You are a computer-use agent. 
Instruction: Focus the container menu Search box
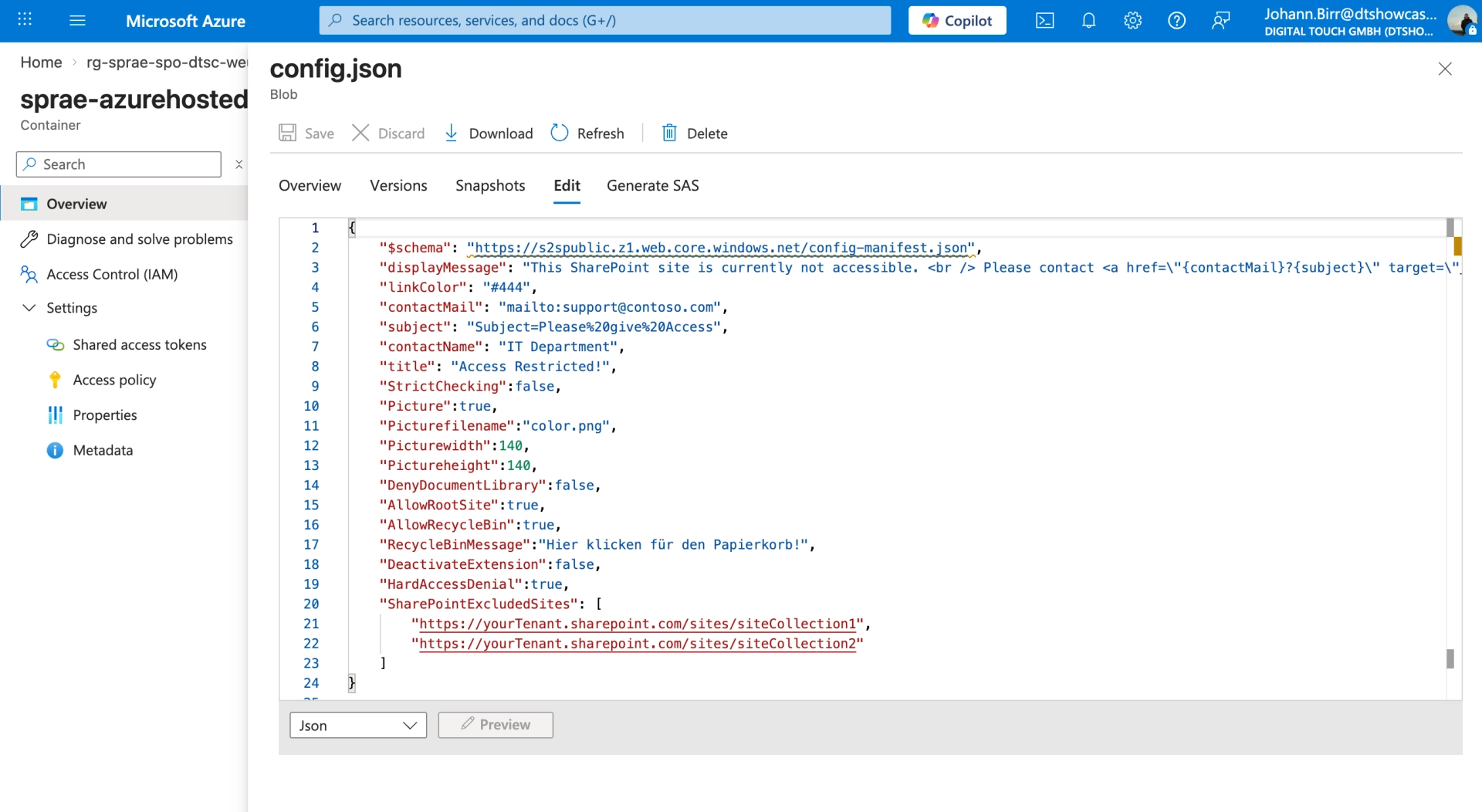(x=119, y=164)
